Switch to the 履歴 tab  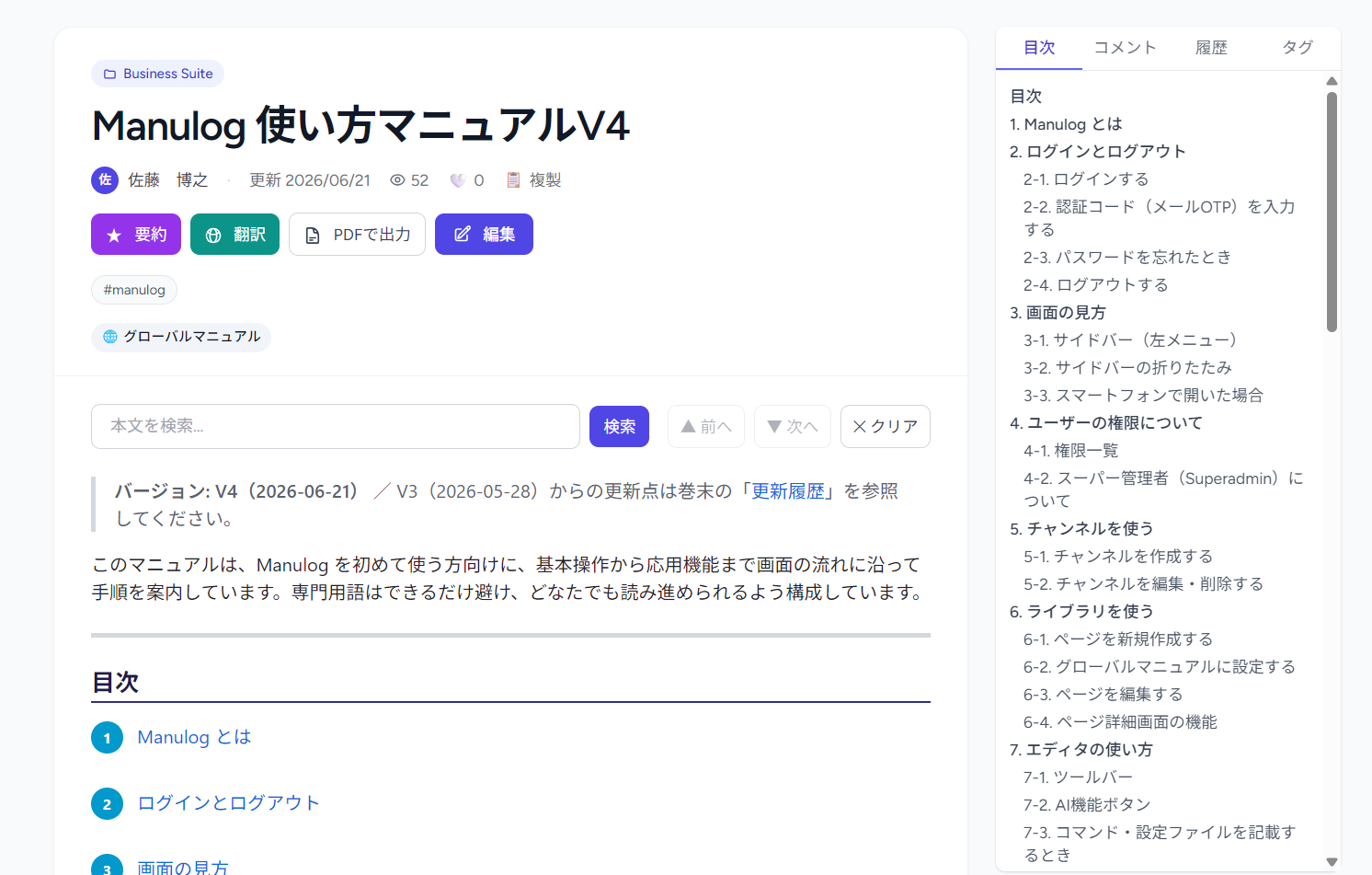[1211, 48]
